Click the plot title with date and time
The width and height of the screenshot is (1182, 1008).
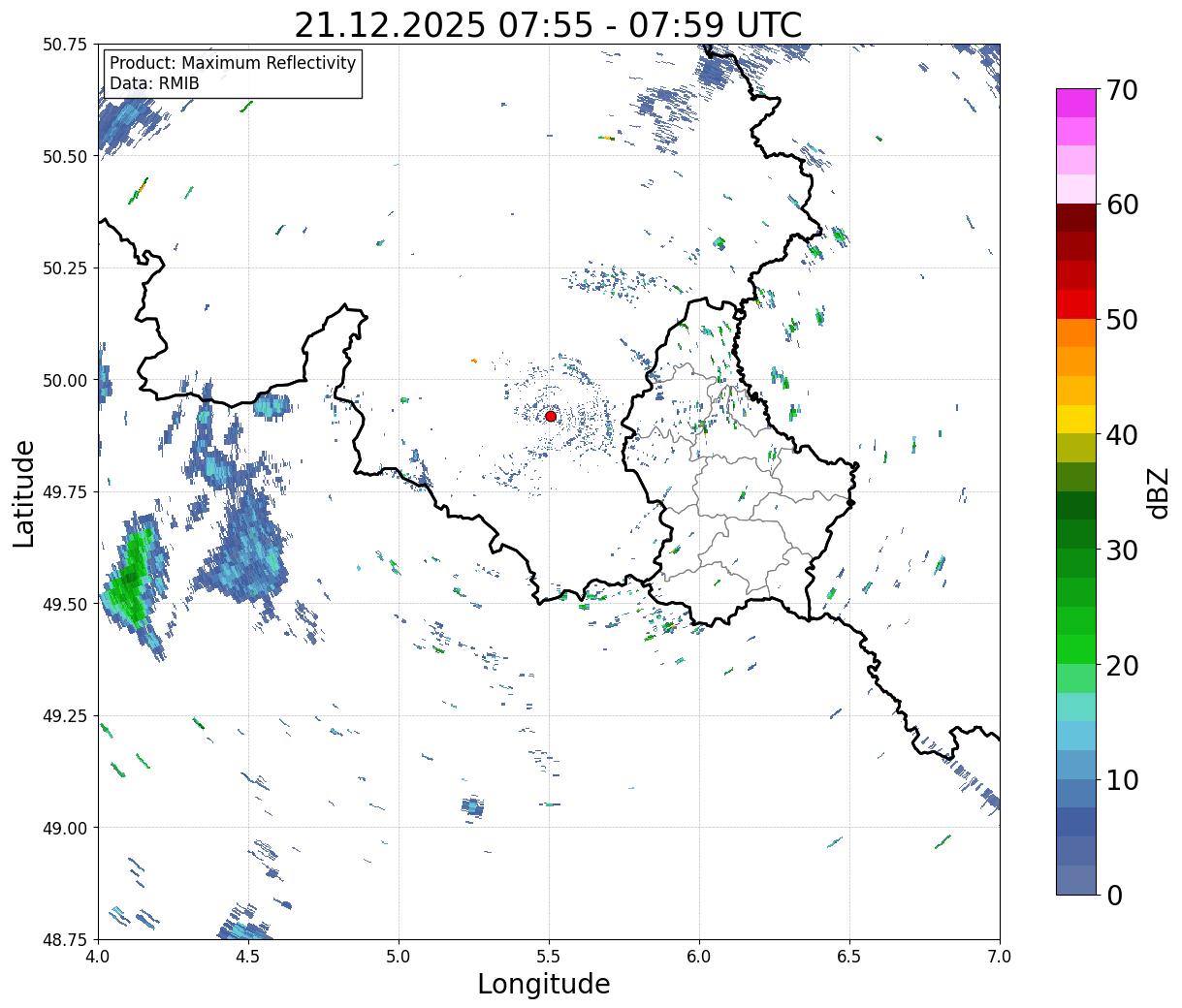(548, 24)
